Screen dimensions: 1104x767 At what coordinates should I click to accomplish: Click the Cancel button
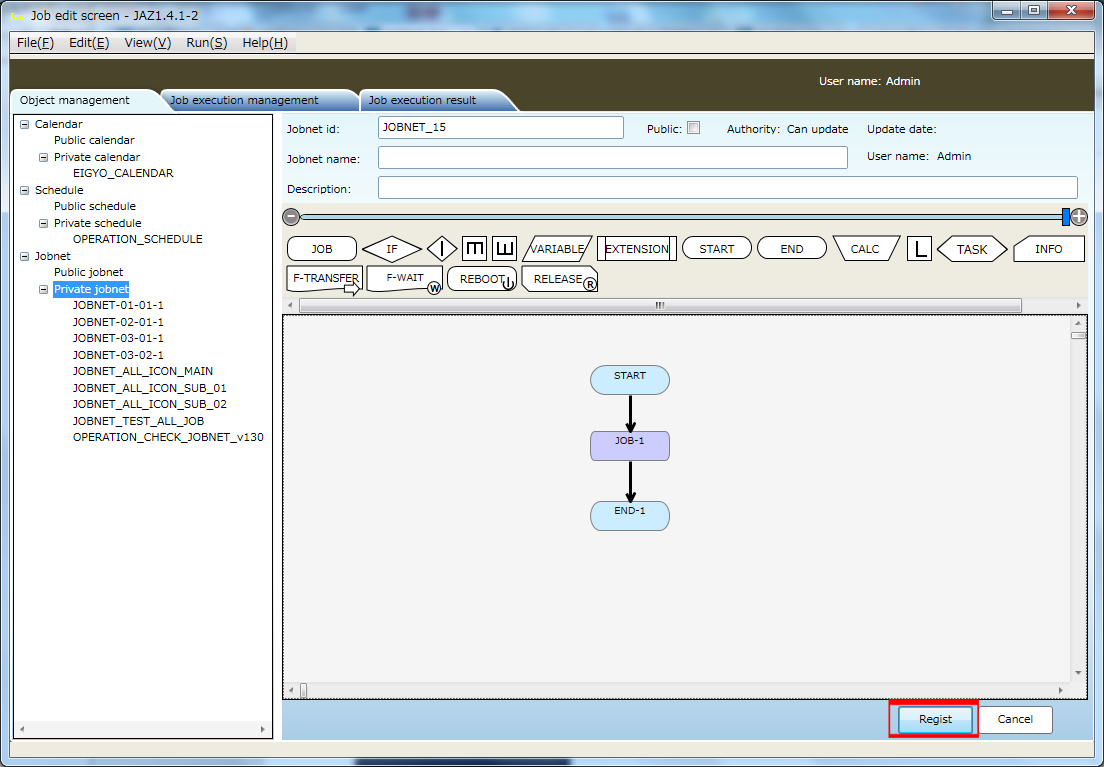point(1015,719)
